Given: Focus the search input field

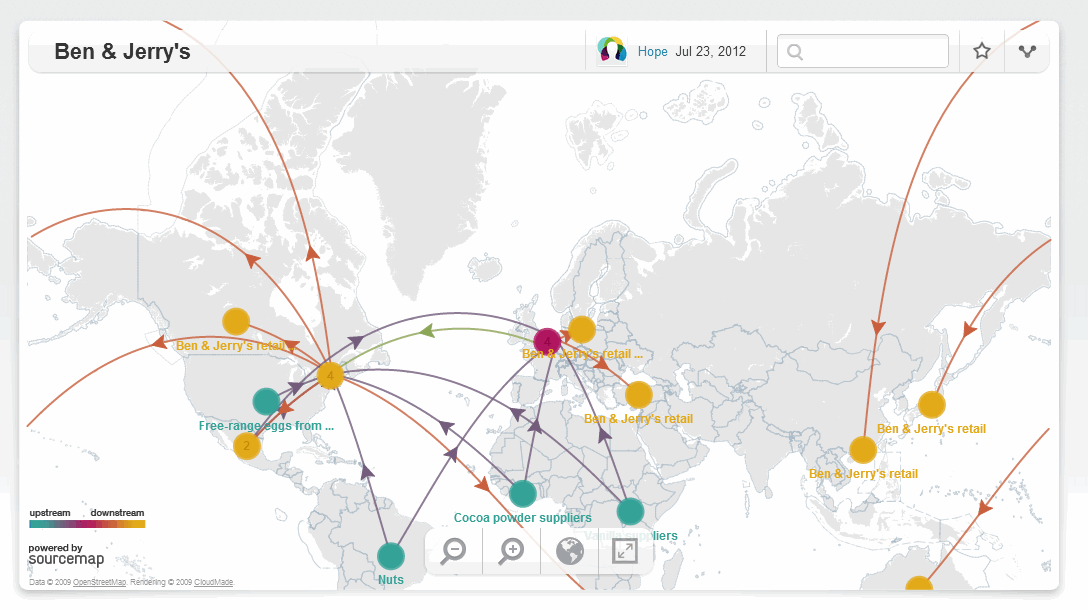Looking at the screenshot, I should 862,51.
